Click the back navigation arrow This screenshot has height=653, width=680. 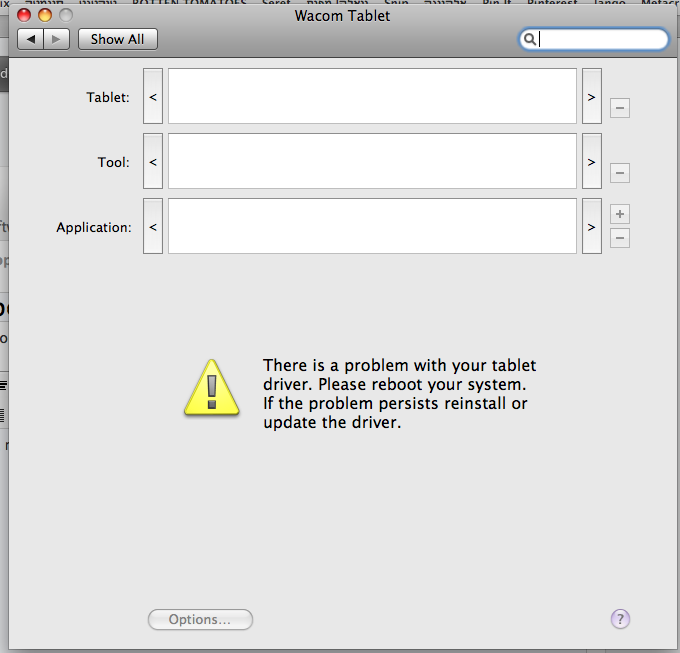click(30, 39)
